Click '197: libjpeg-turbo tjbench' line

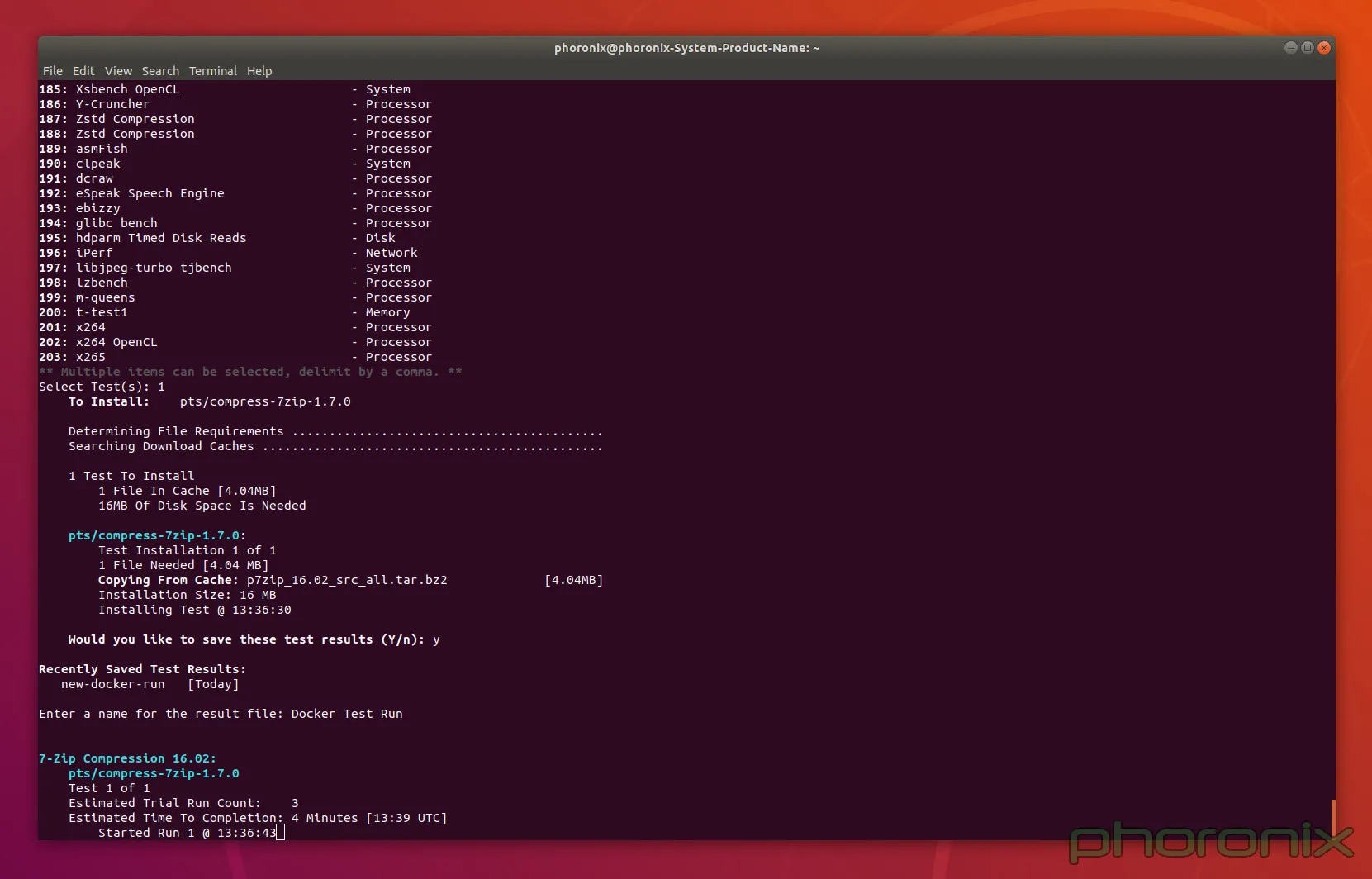(225, 268)
